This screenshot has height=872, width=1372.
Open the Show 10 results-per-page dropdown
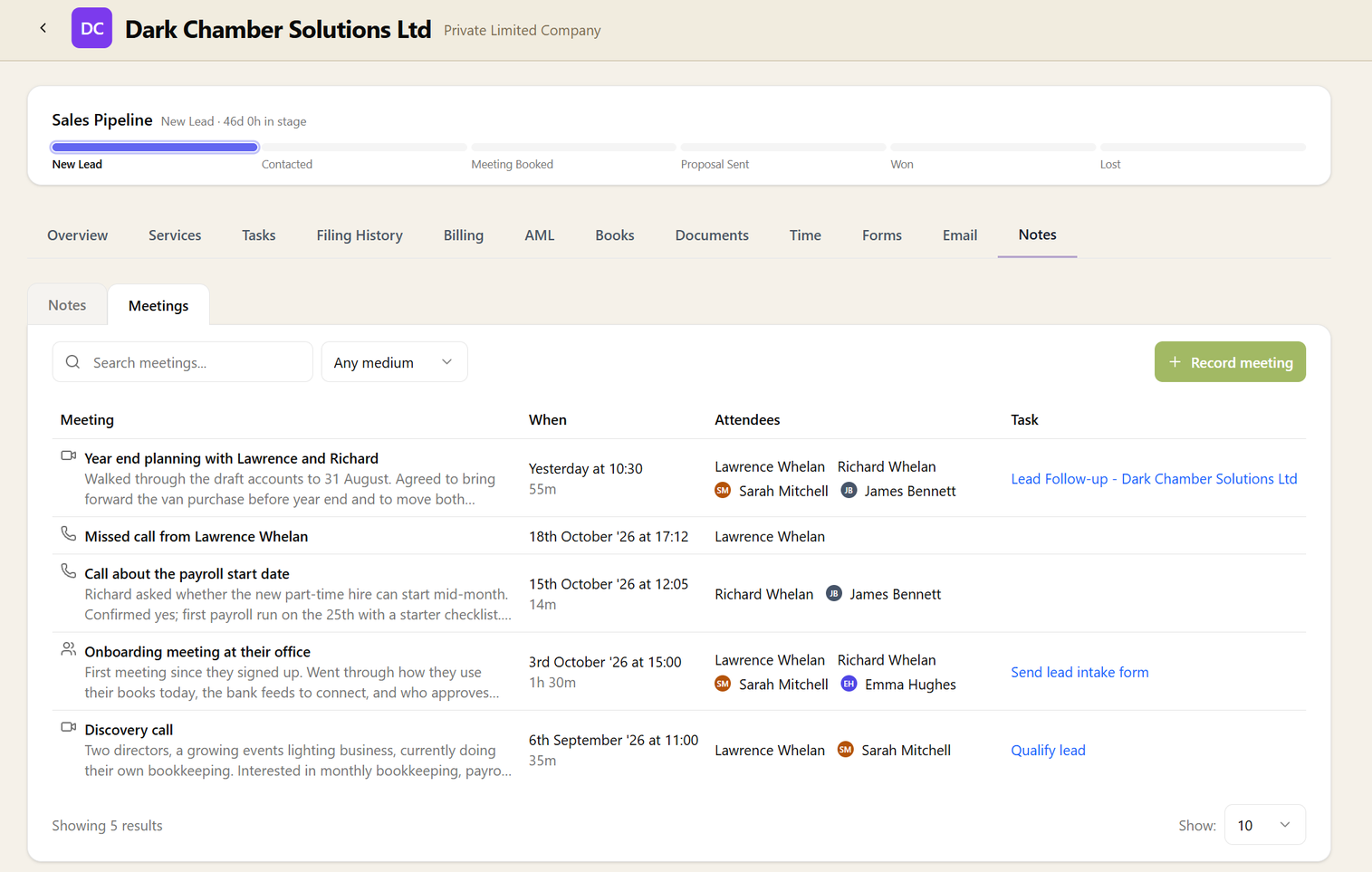tap(1264, 825)
